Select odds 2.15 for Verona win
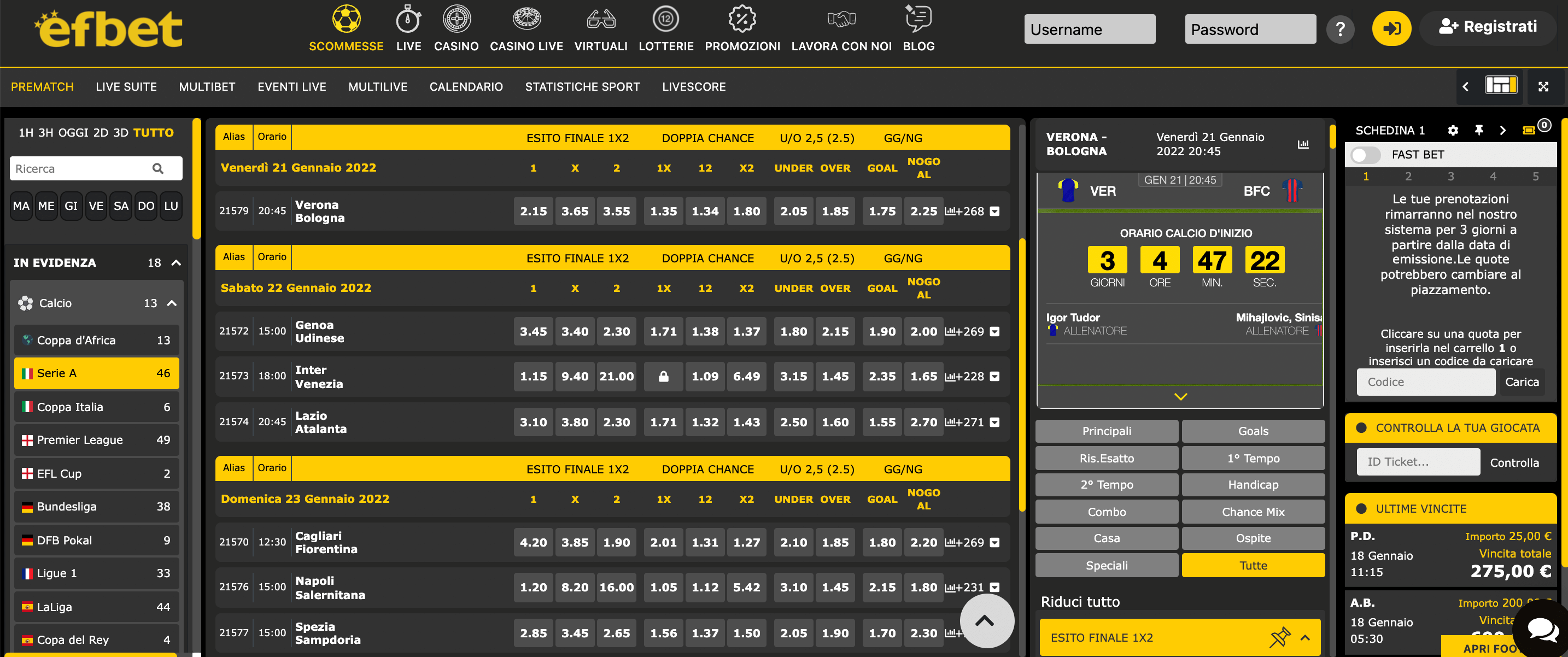The width and height of the screenshot is (1568, 657). pyautogui.click(x=533, y=212)
